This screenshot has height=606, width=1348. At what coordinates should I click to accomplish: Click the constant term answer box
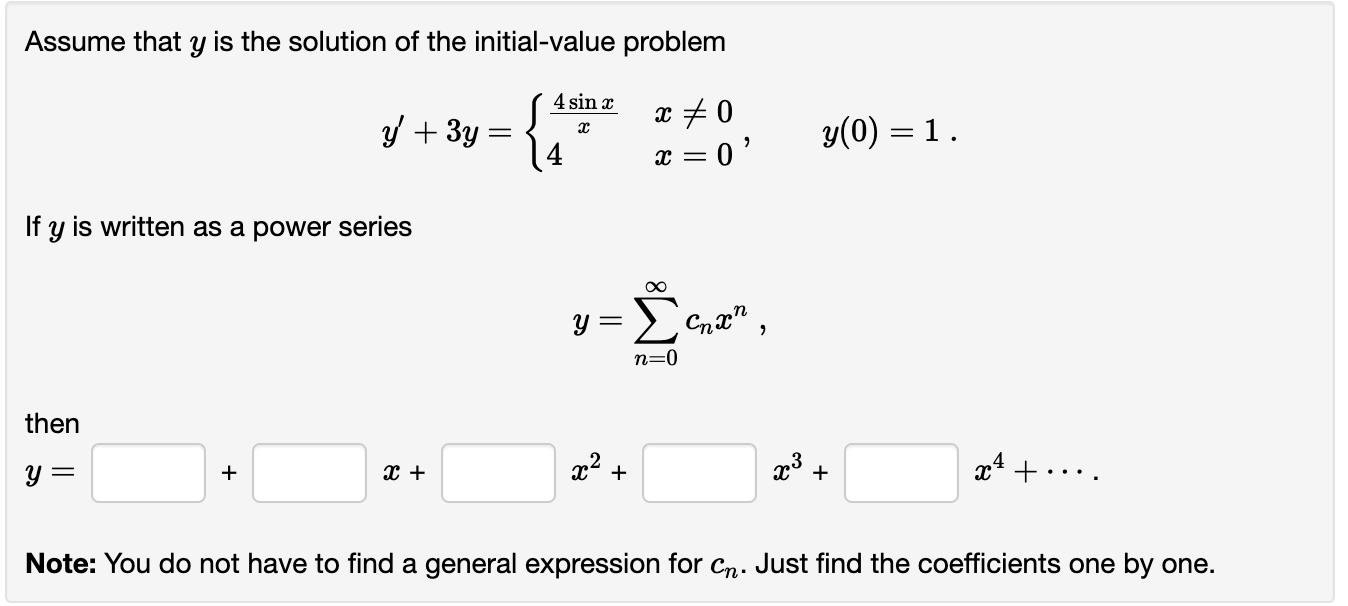tap(148, 476)
